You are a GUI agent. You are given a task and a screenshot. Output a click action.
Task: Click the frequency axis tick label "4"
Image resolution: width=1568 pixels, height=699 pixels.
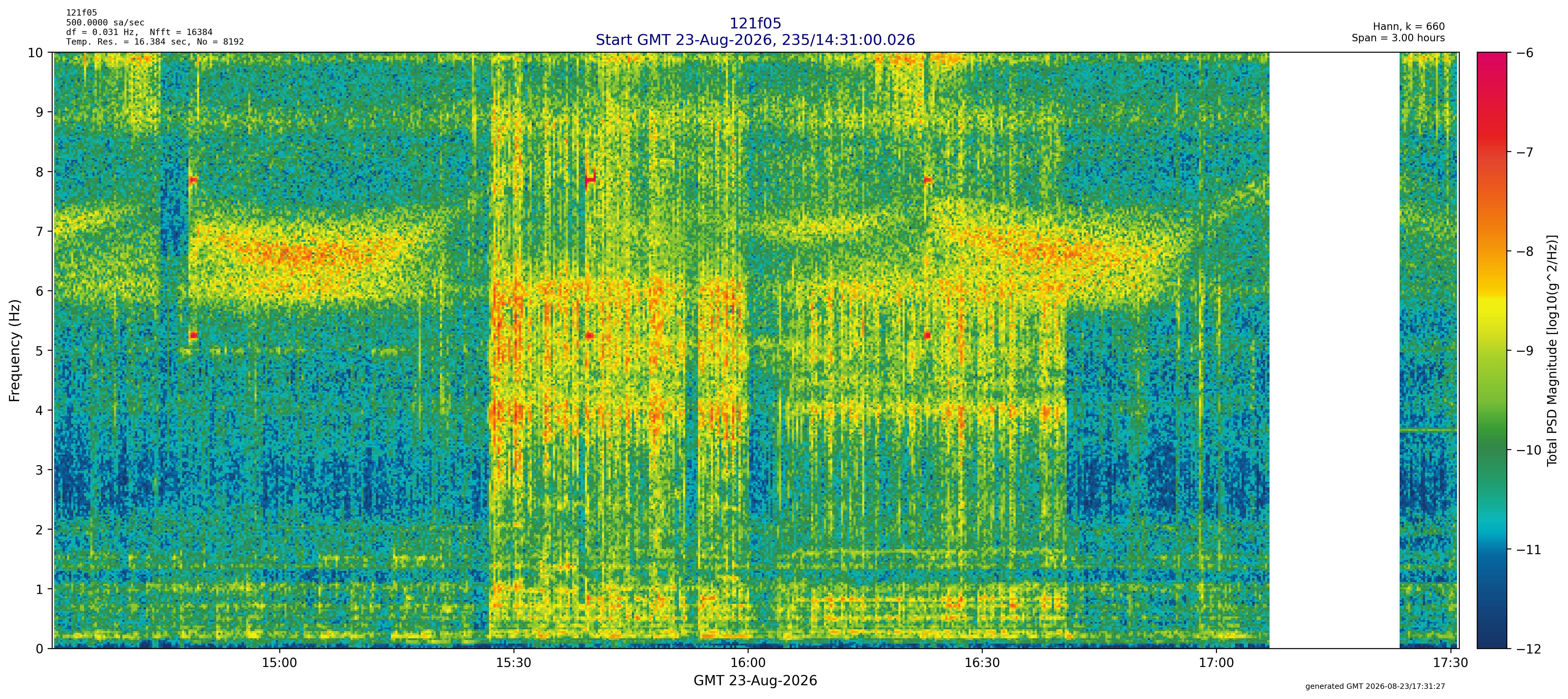click(x=39, y=410)
